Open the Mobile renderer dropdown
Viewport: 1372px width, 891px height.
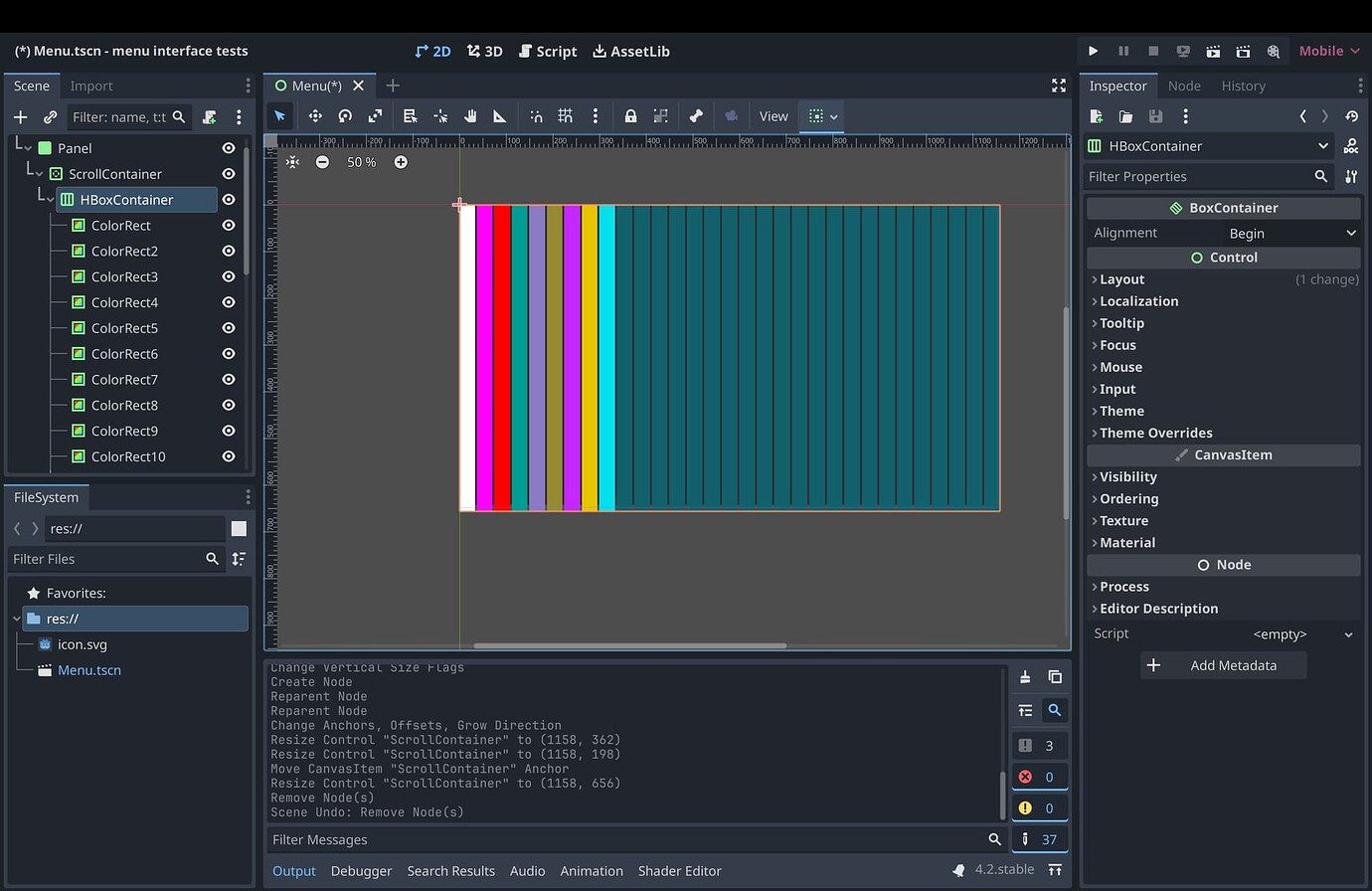click(1329, 50)
